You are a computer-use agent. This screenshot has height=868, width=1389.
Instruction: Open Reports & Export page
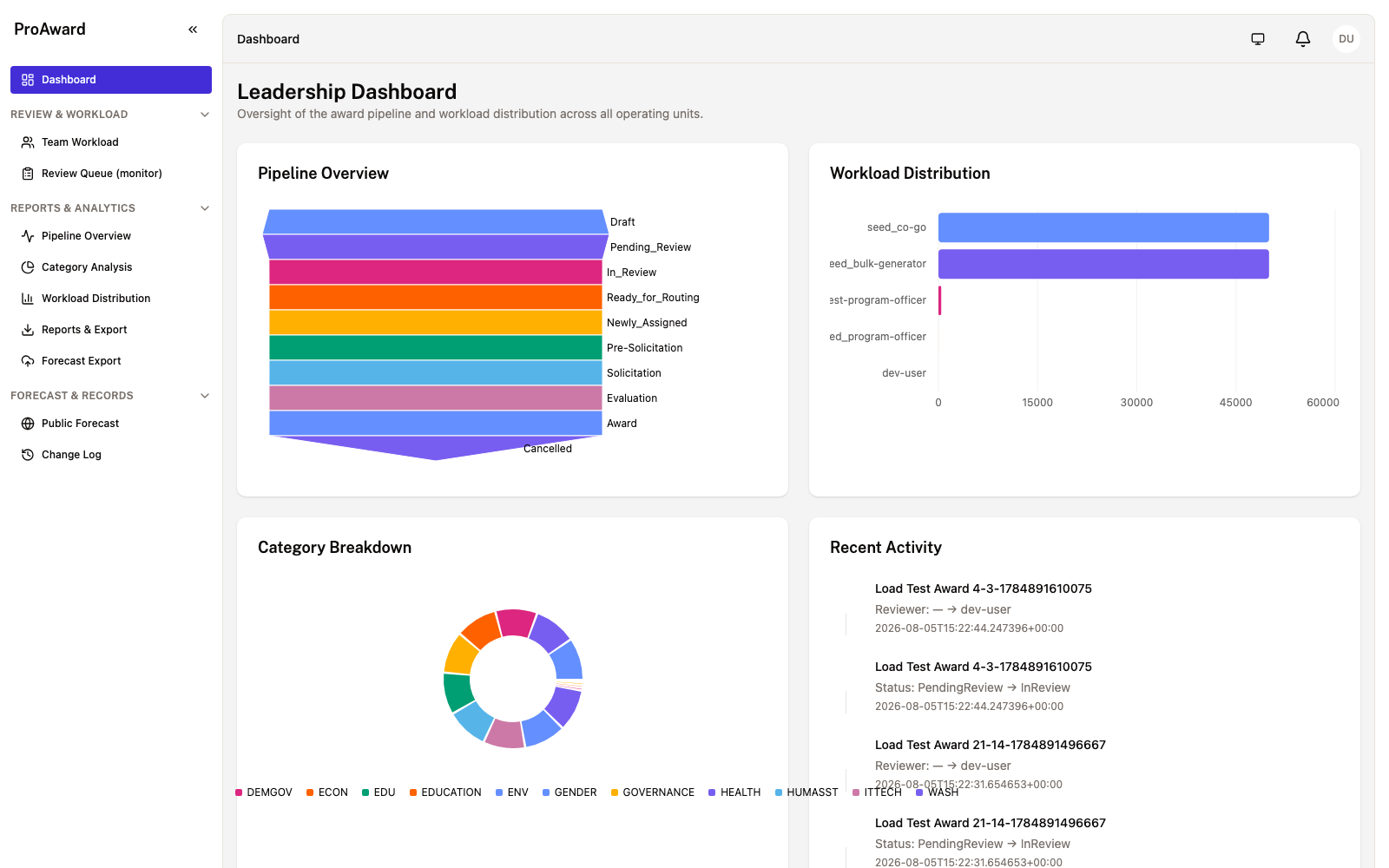(x=111, y=330)
